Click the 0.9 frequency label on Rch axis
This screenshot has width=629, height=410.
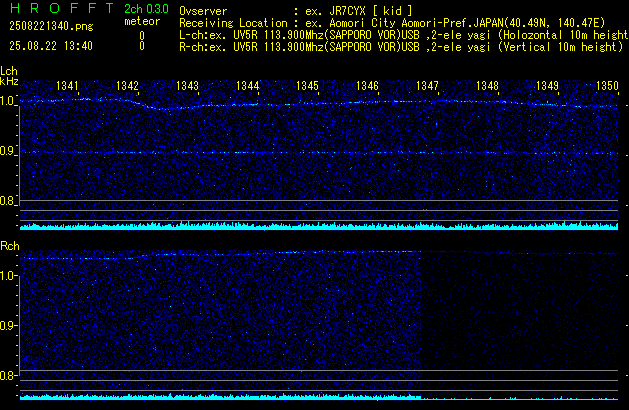[x=7, y=325]
